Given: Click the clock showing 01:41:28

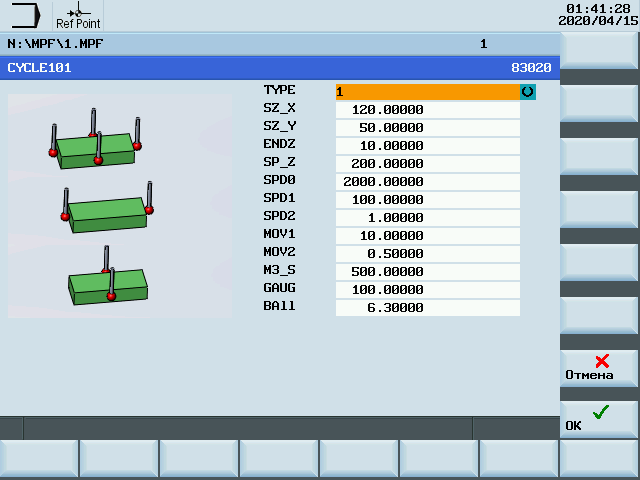Looking at the screenshot, I should pos(598,9).
